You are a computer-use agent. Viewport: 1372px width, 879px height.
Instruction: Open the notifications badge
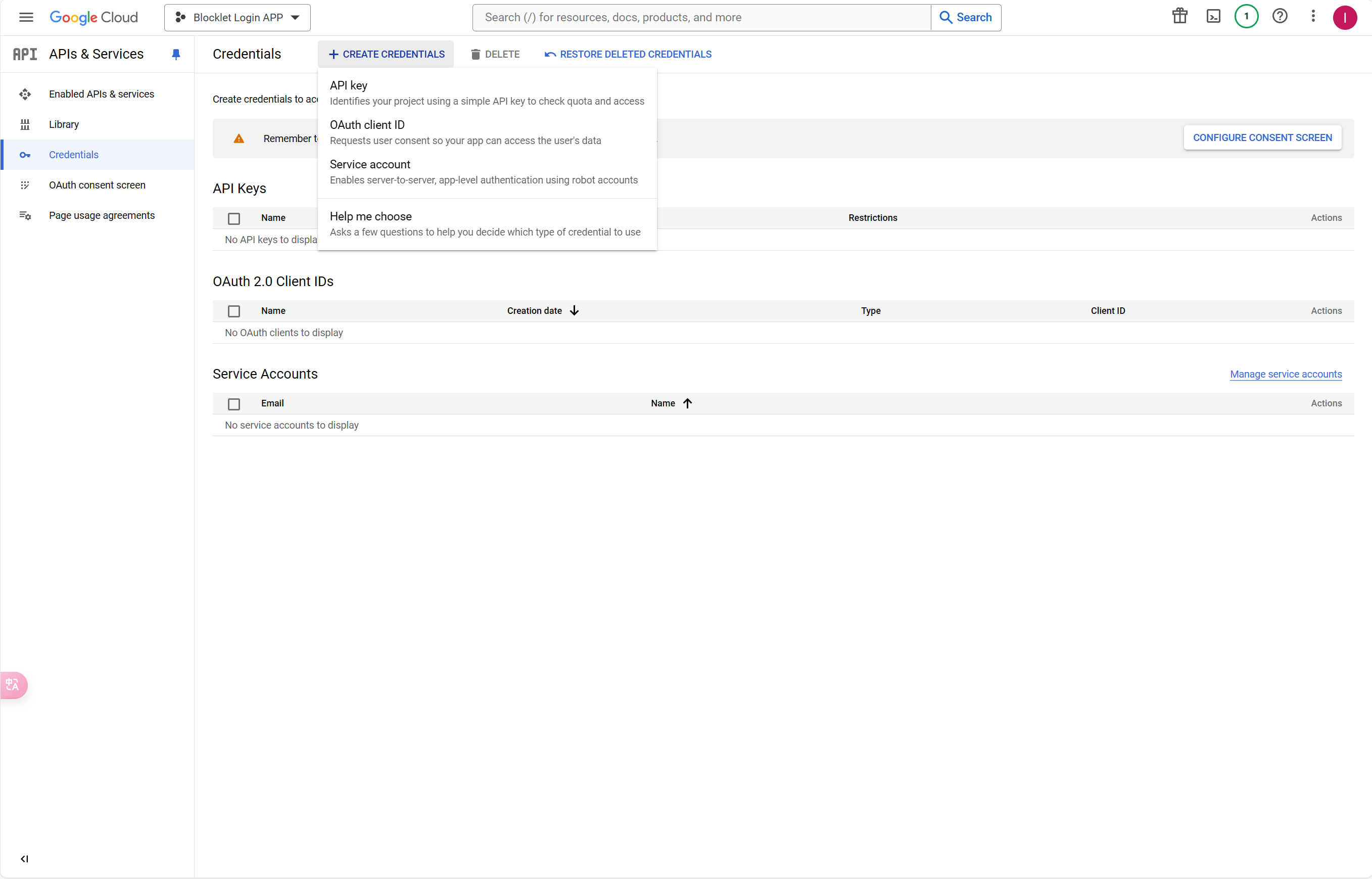pyautogui.click(x=1246, y=17)
